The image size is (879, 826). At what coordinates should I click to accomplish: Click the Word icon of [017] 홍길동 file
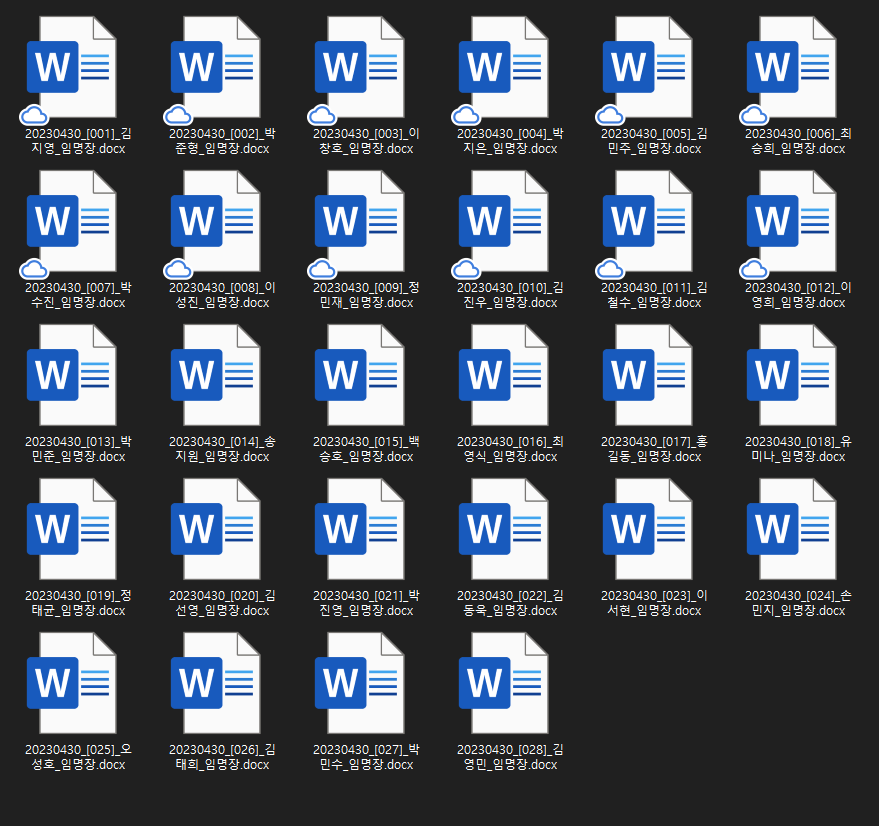tap(648, 375)
